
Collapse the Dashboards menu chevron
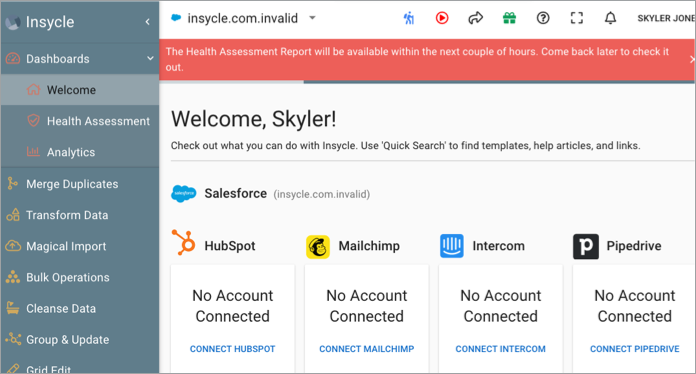(x=150, y=58)
